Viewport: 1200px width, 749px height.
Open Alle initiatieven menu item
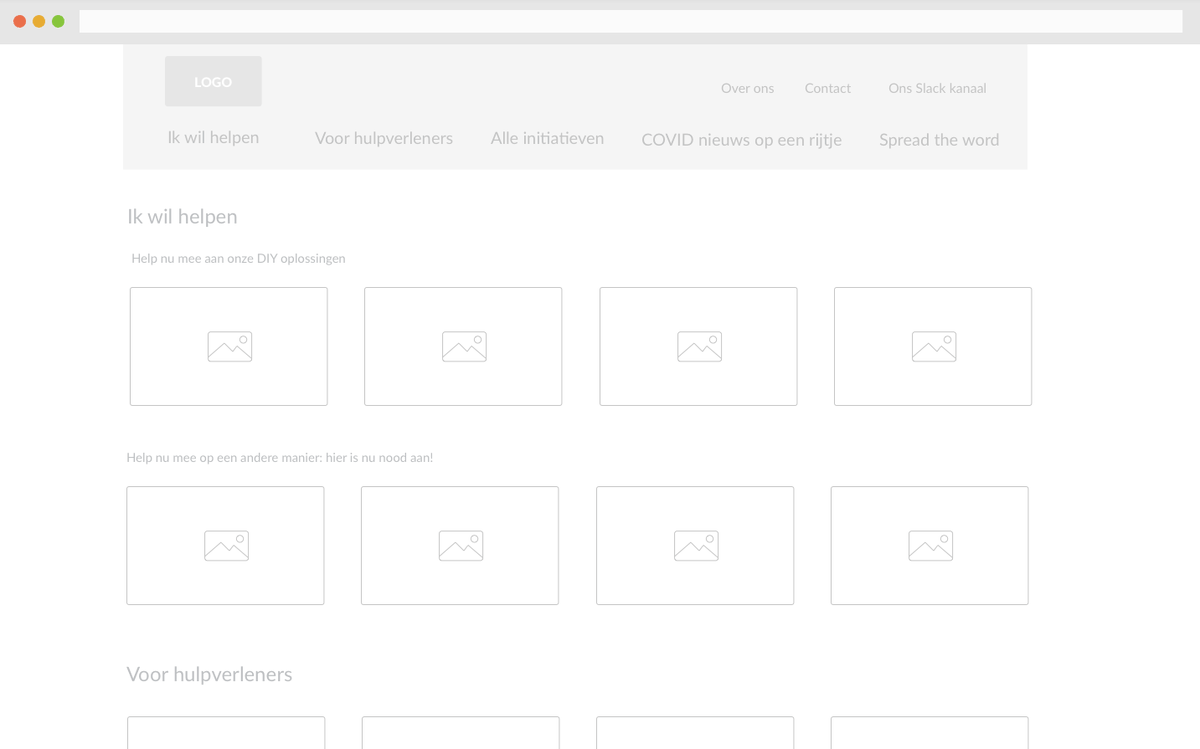click(547, 138)
